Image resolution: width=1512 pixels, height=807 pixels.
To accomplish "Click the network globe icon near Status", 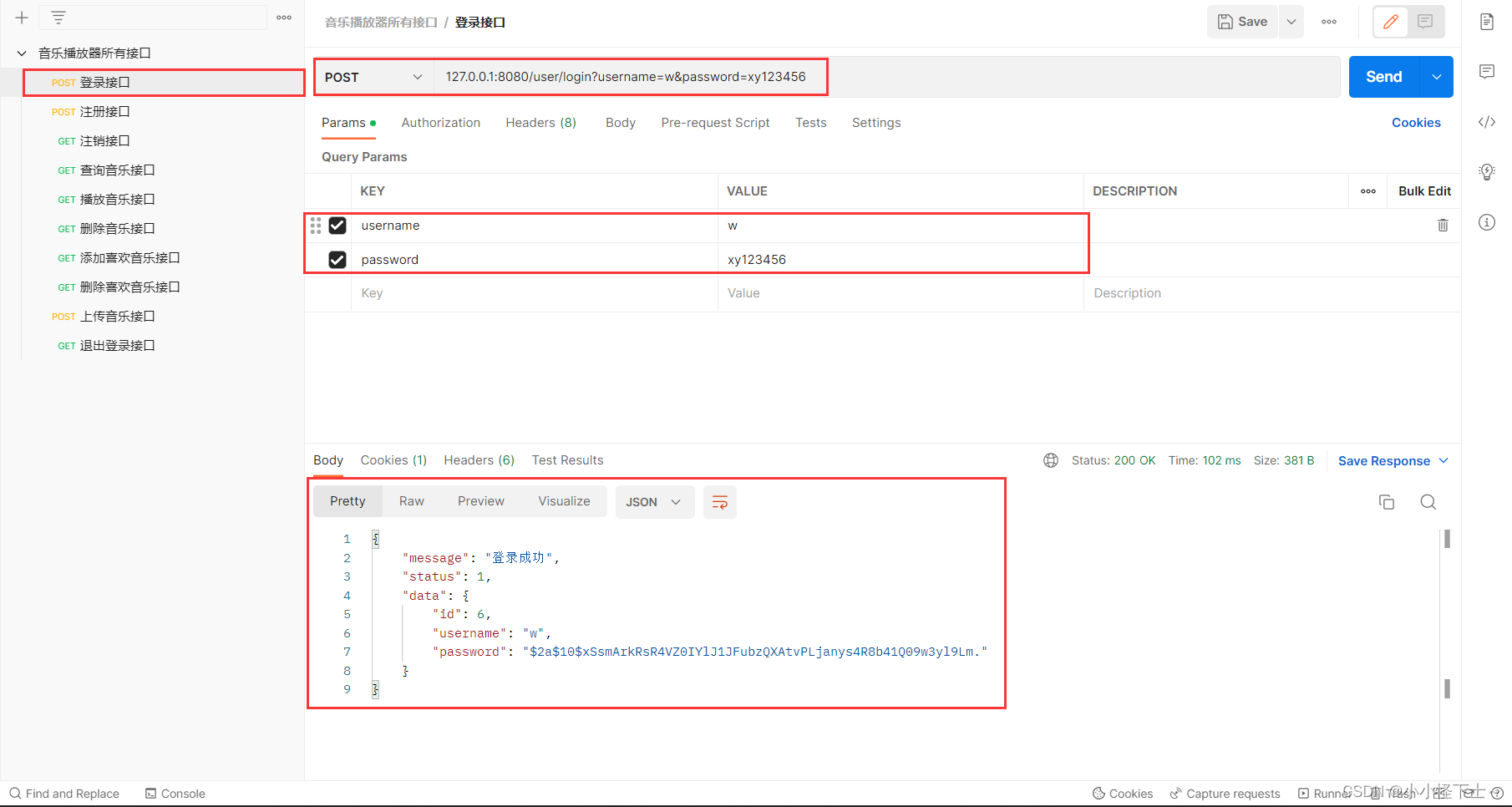I will [x=1051, y=460].
